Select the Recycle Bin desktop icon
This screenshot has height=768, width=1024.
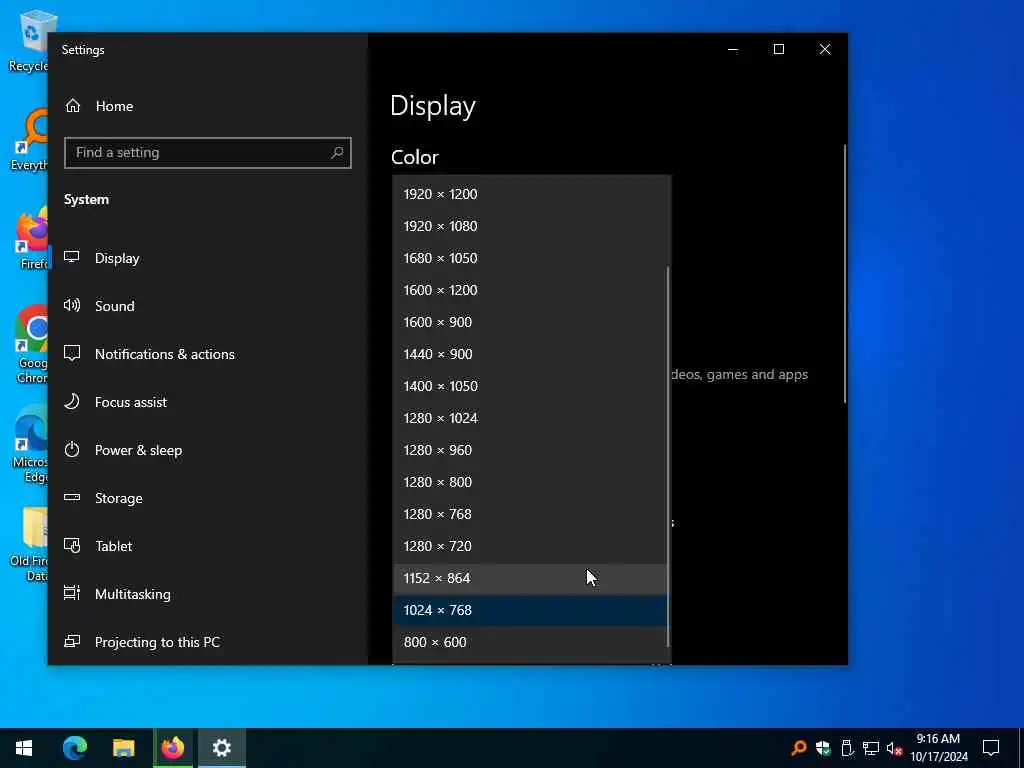click(x=28, y=42)
